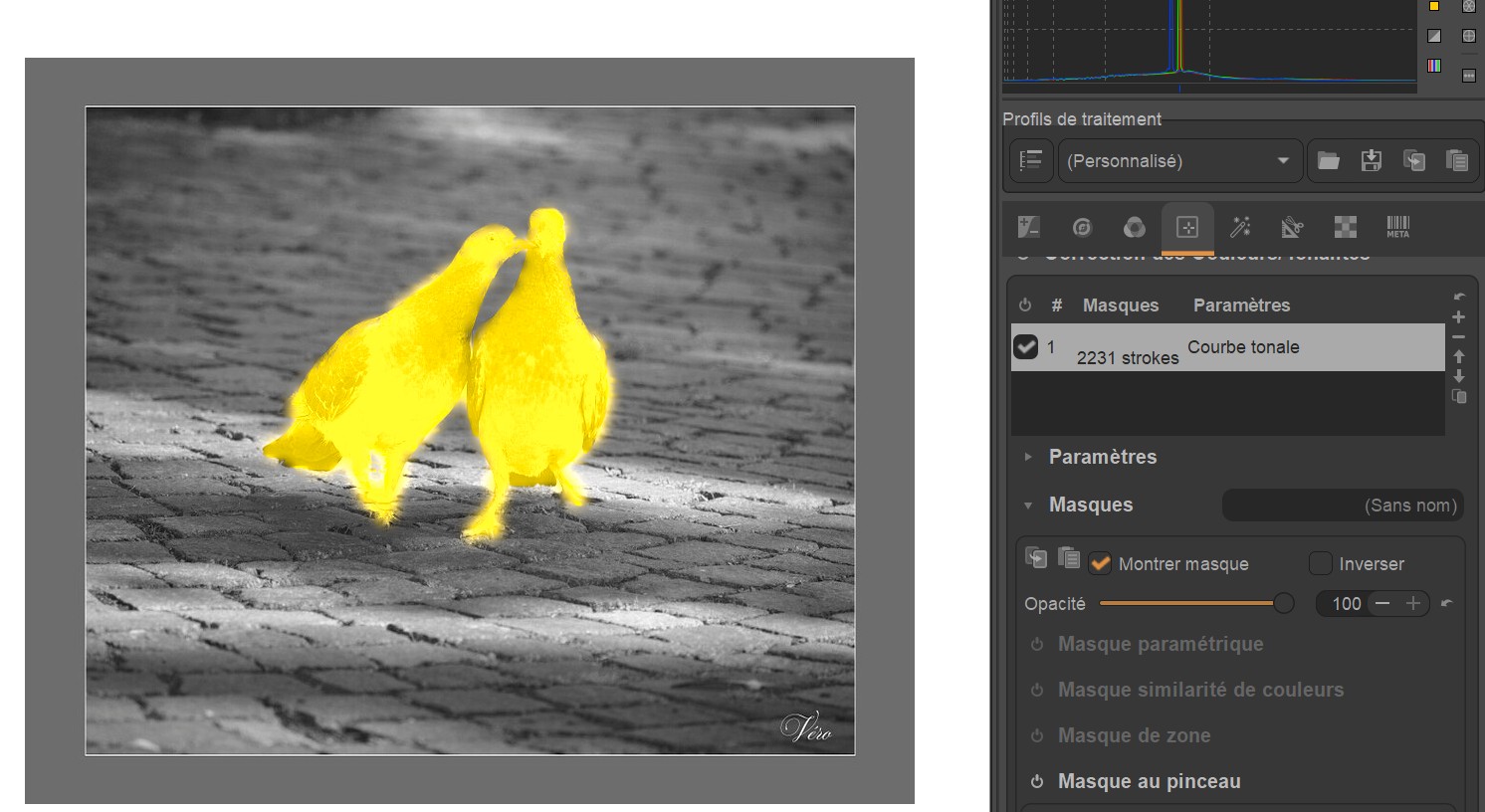The image size is (1485, 812).
Task: Uncheck the Montrer masque checkbox
Action: pyautogui.click(x=1100, y=564)
